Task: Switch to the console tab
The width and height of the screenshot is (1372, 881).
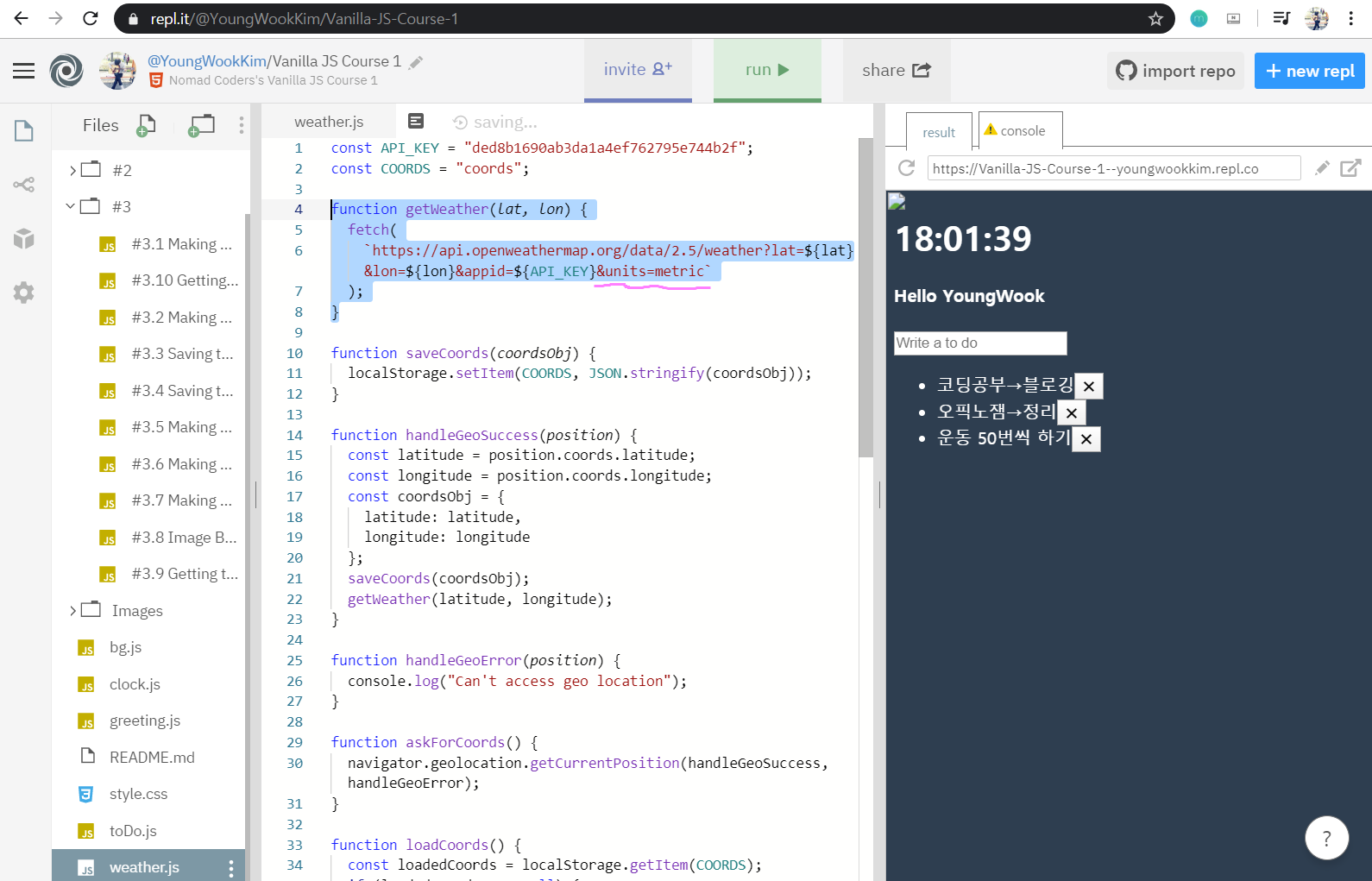Action: [1021, 130]
